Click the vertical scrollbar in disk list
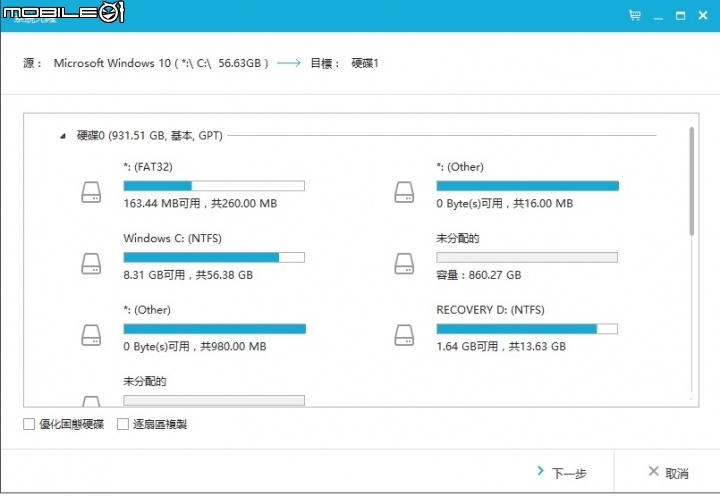 (692, 181)
